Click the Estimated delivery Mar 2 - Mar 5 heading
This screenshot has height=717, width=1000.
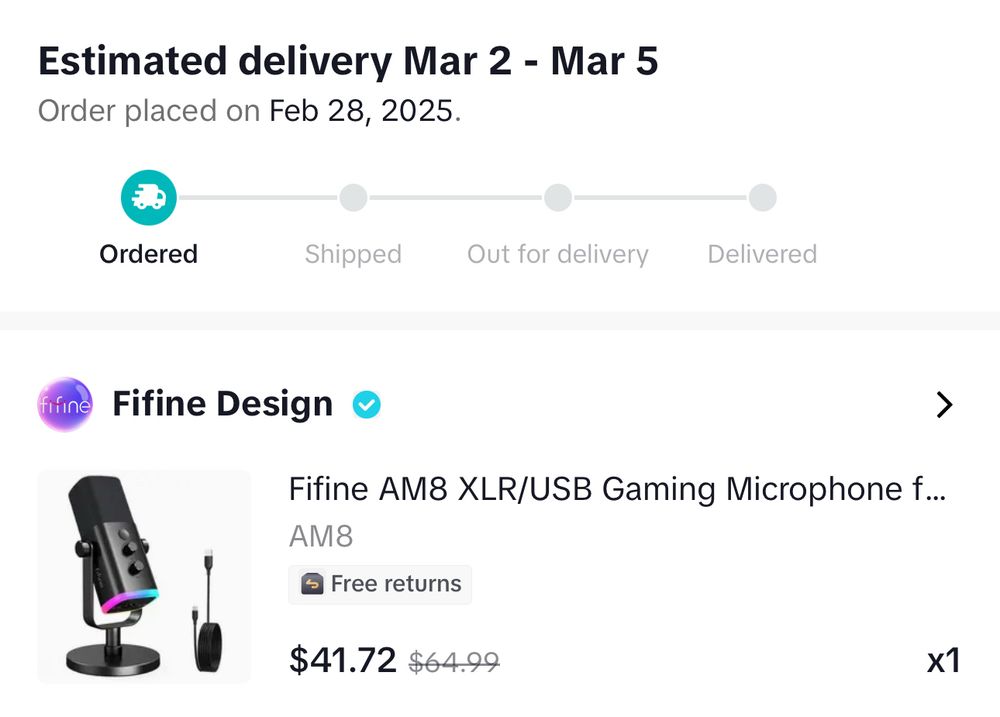pos(348,62)
